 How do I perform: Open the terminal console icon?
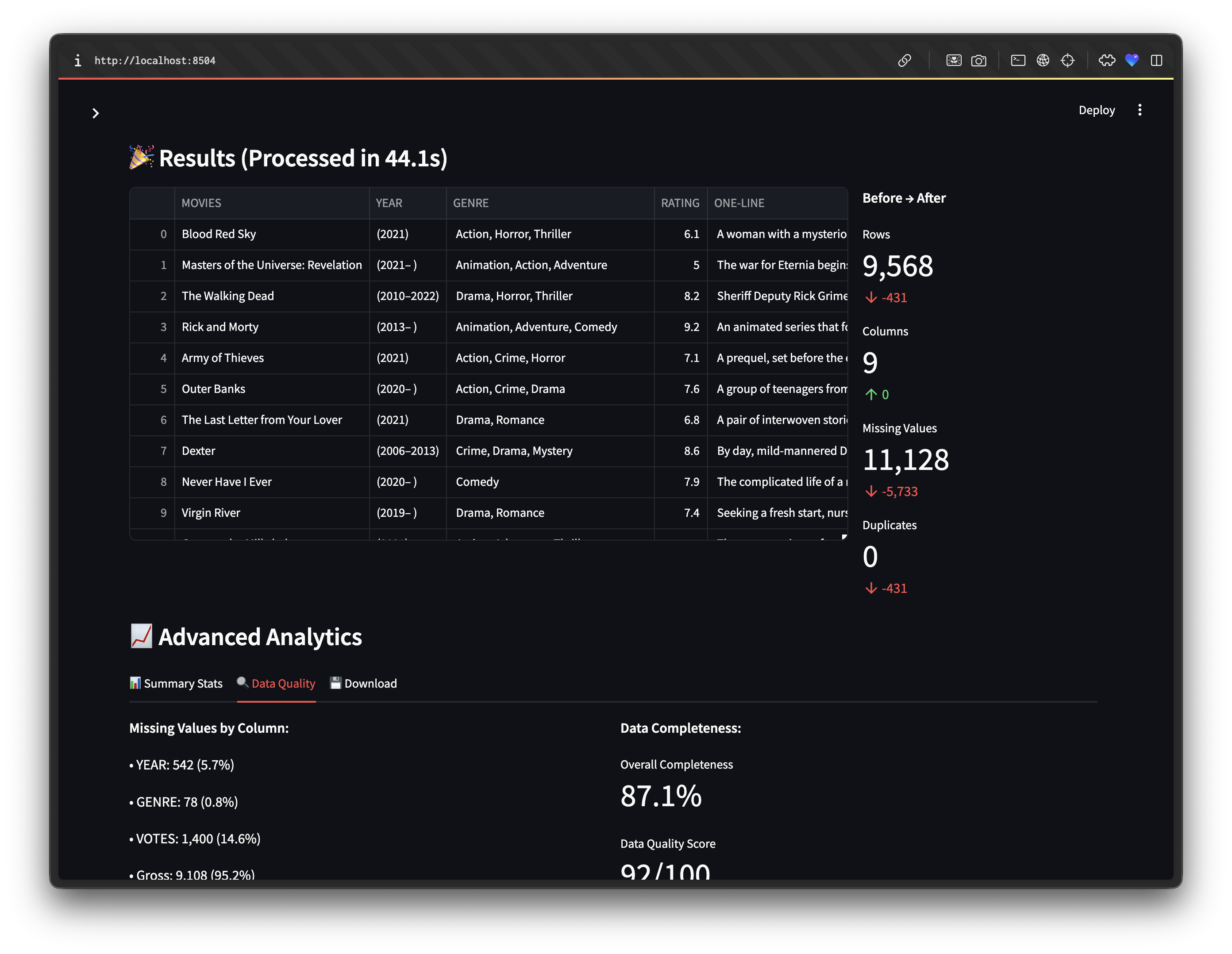1018,60
